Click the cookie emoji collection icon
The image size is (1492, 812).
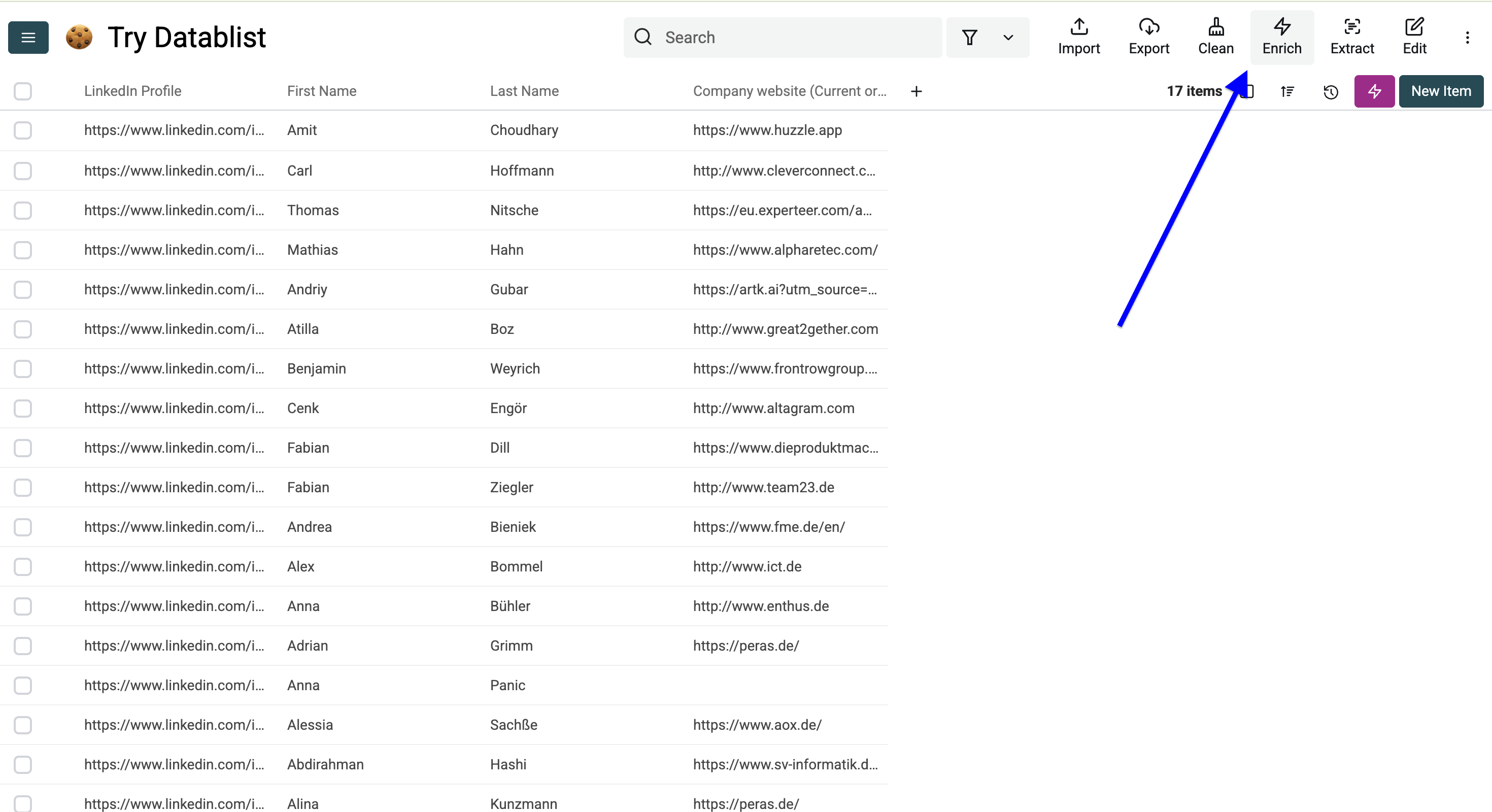[79, 38]
